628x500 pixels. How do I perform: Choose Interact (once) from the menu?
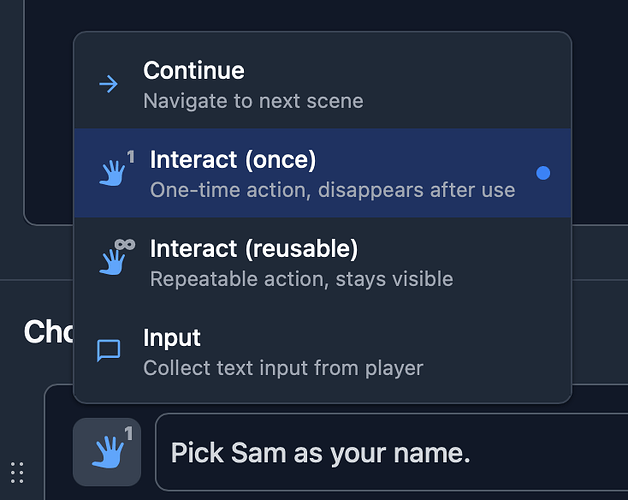click(321, 173)
